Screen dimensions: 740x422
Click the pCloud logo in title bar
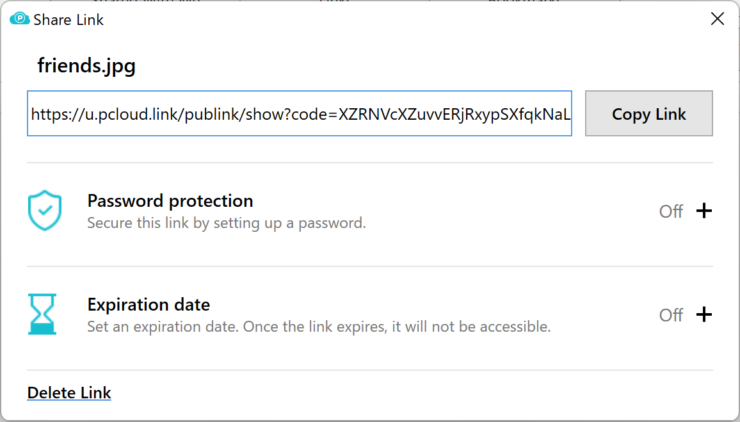click(19, 19)
